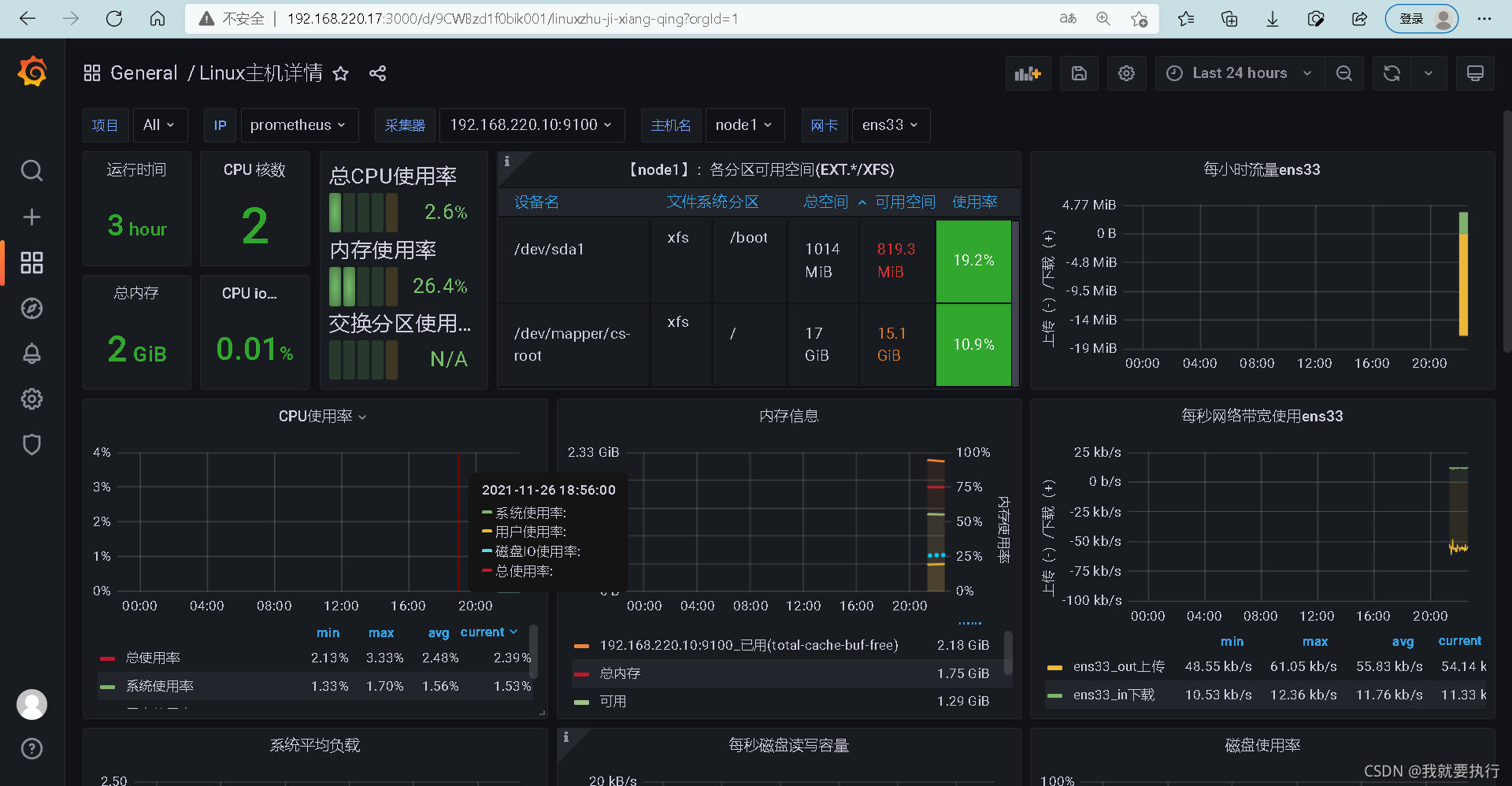
Task: Click the add panel button
Action: 1028,73
